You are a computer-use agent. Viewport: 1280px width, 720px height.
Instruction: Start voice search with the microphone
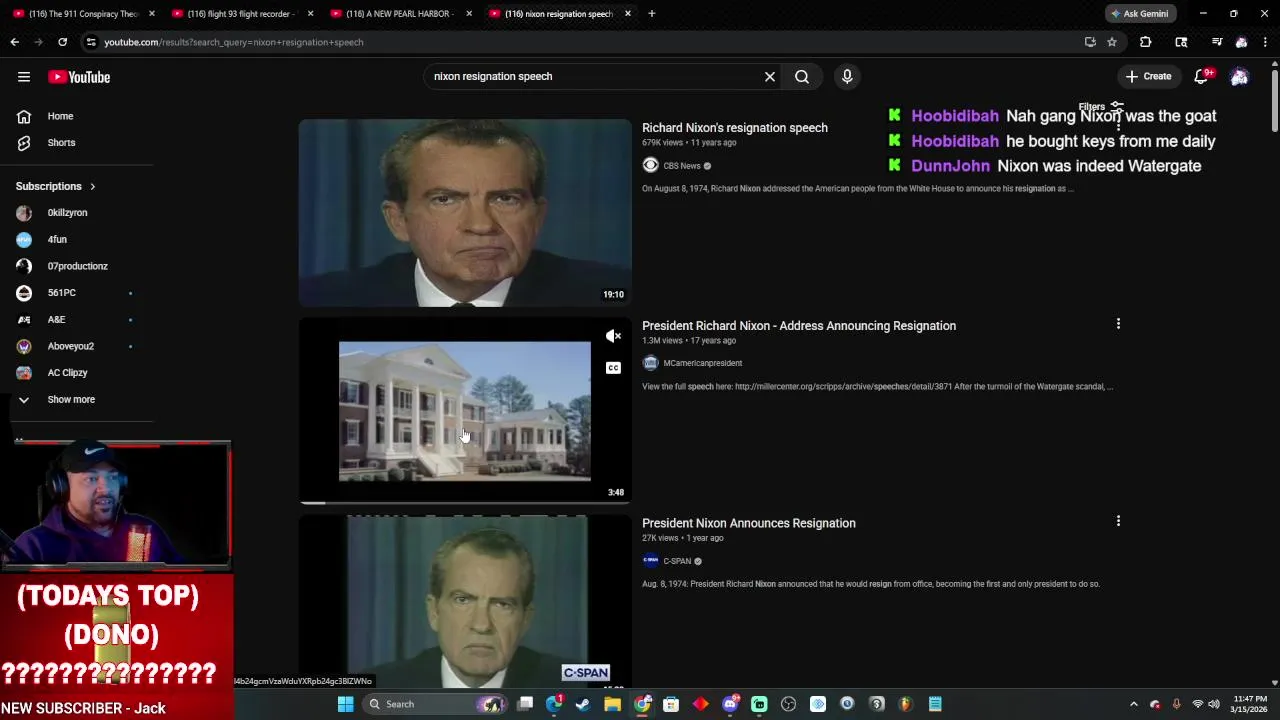[x=847, y=76]
